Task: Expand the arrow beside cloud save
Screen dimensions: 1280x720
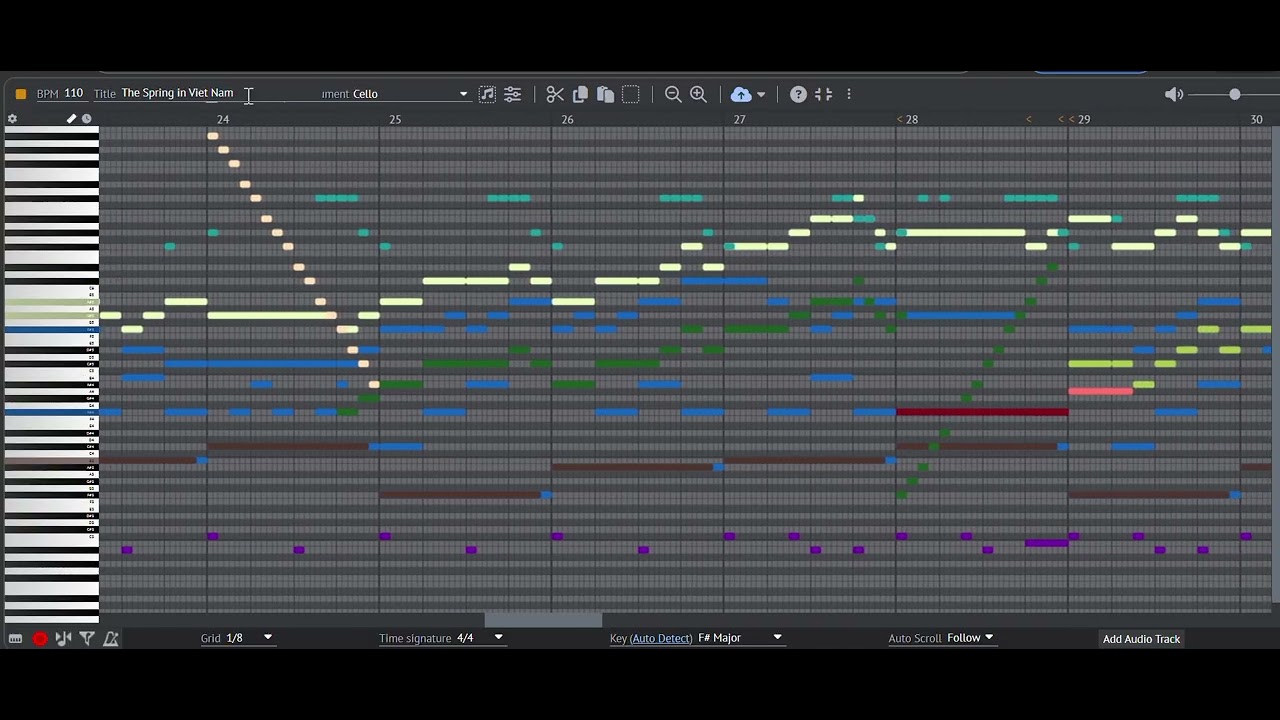Action: click(761, 95)
